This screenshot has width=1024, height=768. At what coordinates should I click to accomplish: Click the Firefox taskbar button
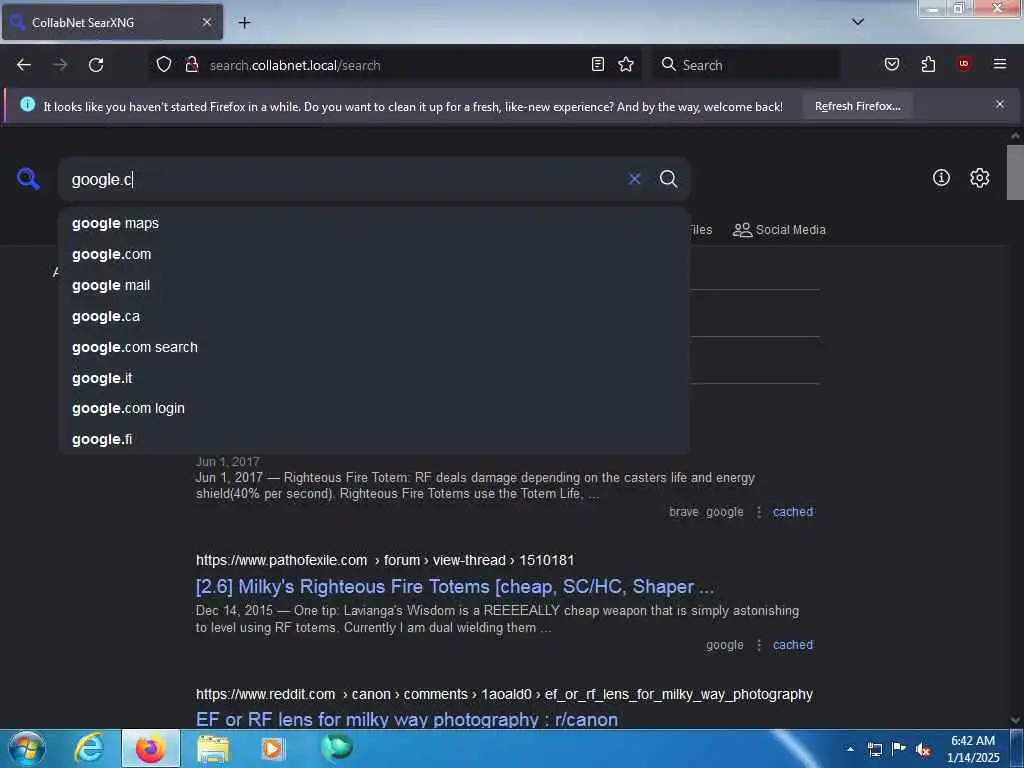150,748
